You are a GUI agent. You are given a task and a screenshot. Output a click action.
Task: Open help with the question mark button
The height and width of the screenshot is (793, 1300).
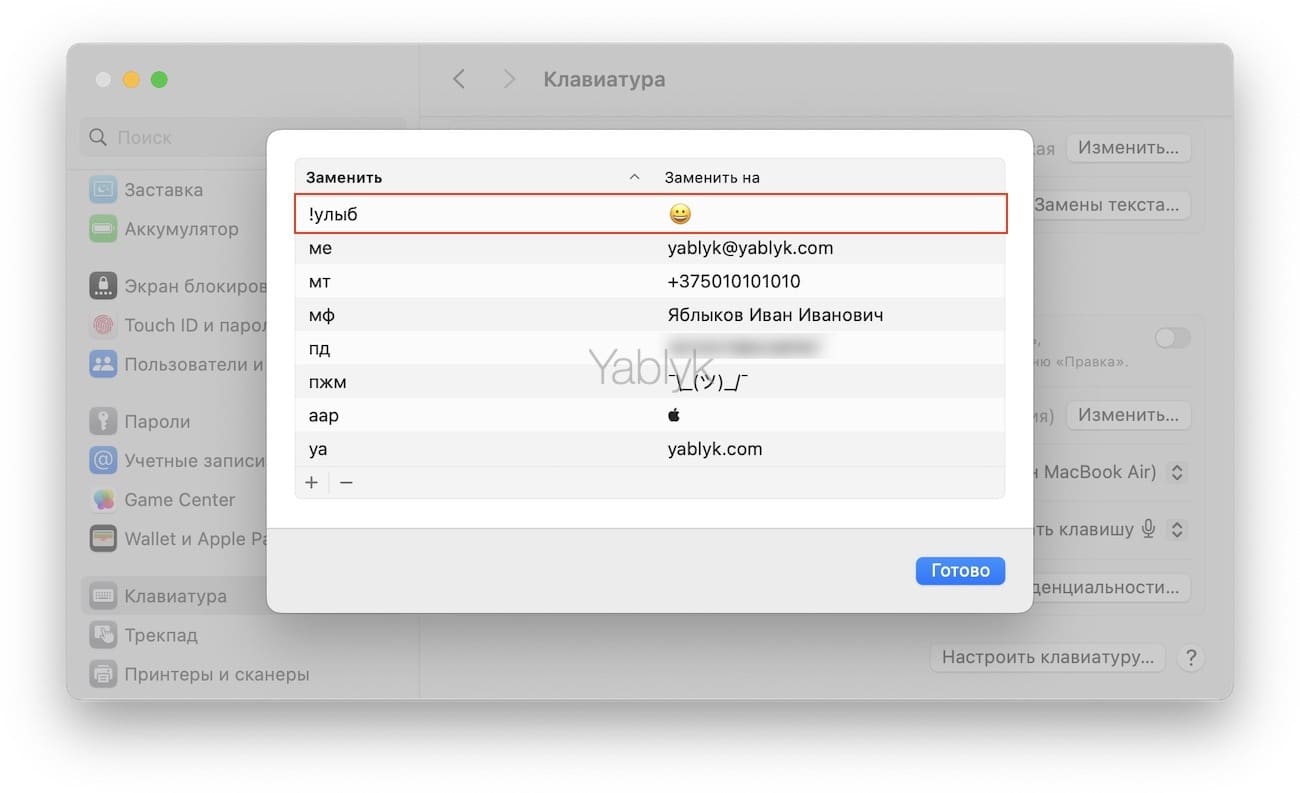click(x=1190, y=658)
